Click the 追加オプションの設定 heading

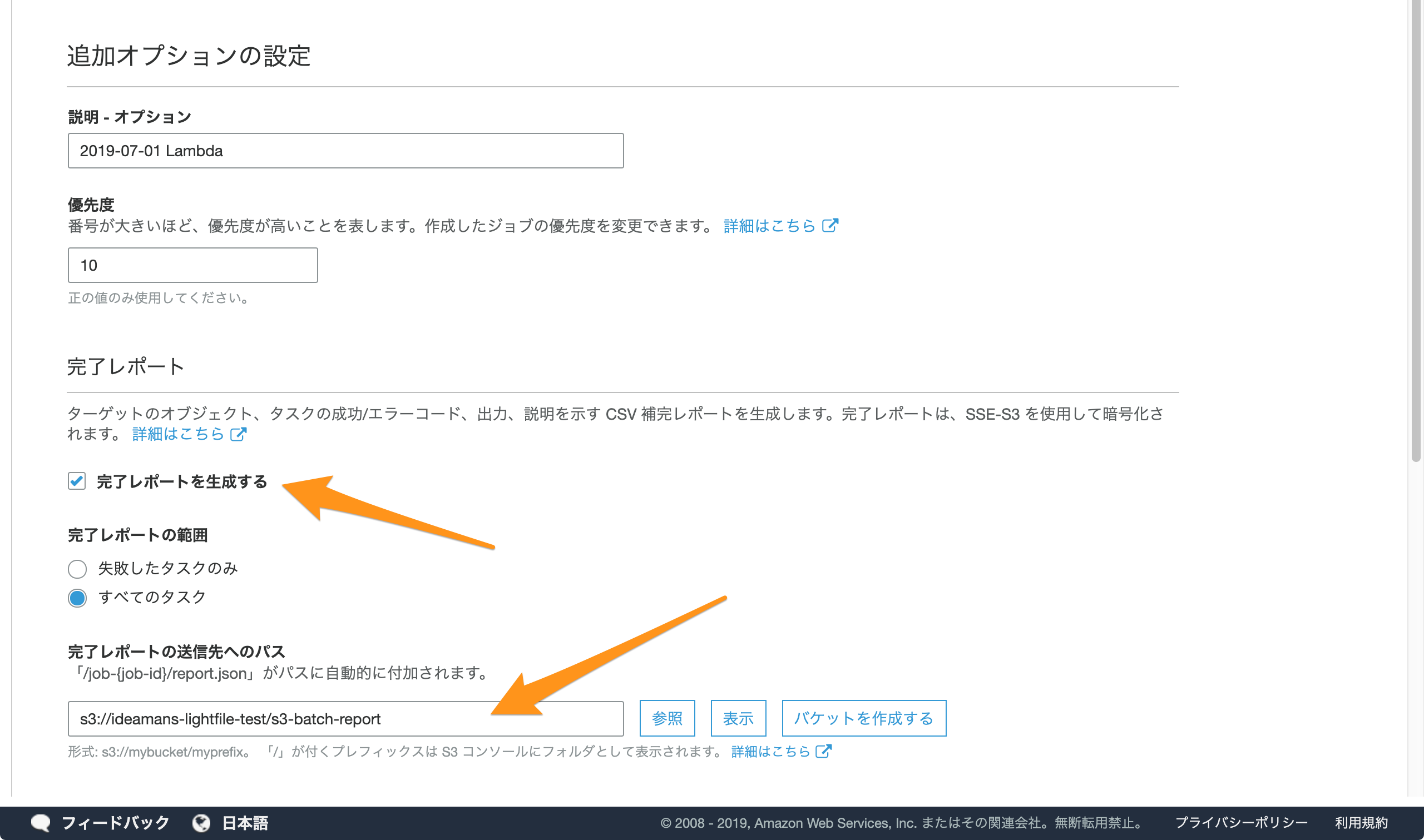tap(189, 56)
